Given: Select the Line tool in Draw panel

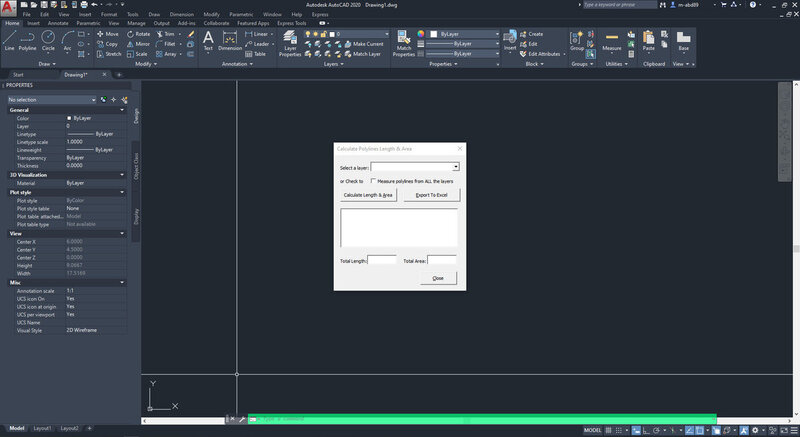Looking at the screenshot, I should point(9,41).
